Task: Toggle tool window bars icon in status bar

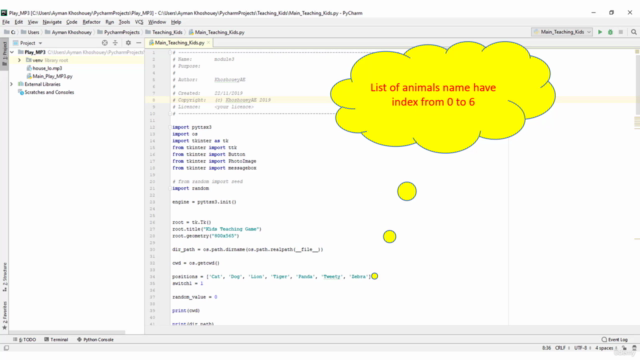Action: (6, 348)
